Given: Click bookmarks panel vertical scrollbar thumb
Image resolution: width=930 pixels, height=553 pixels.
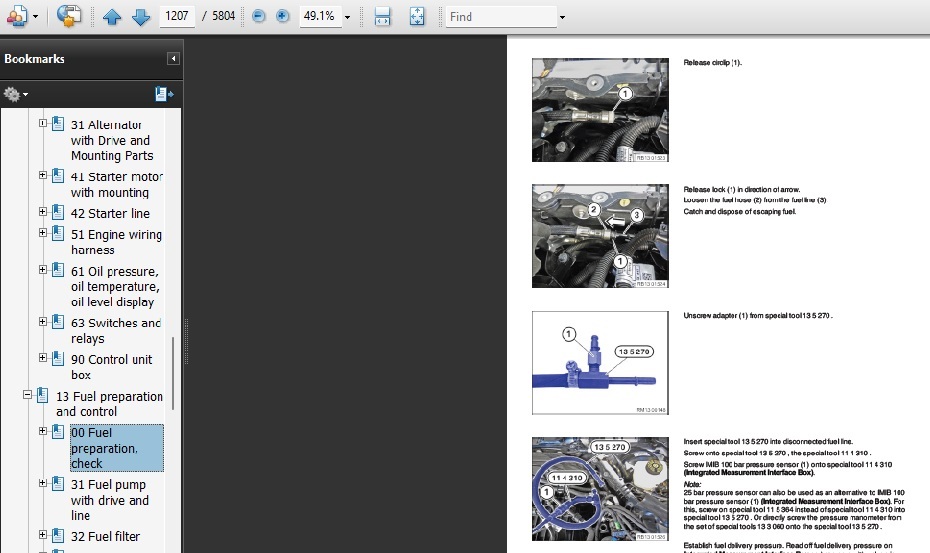Looking at the screenshot, I should (173, 373).
